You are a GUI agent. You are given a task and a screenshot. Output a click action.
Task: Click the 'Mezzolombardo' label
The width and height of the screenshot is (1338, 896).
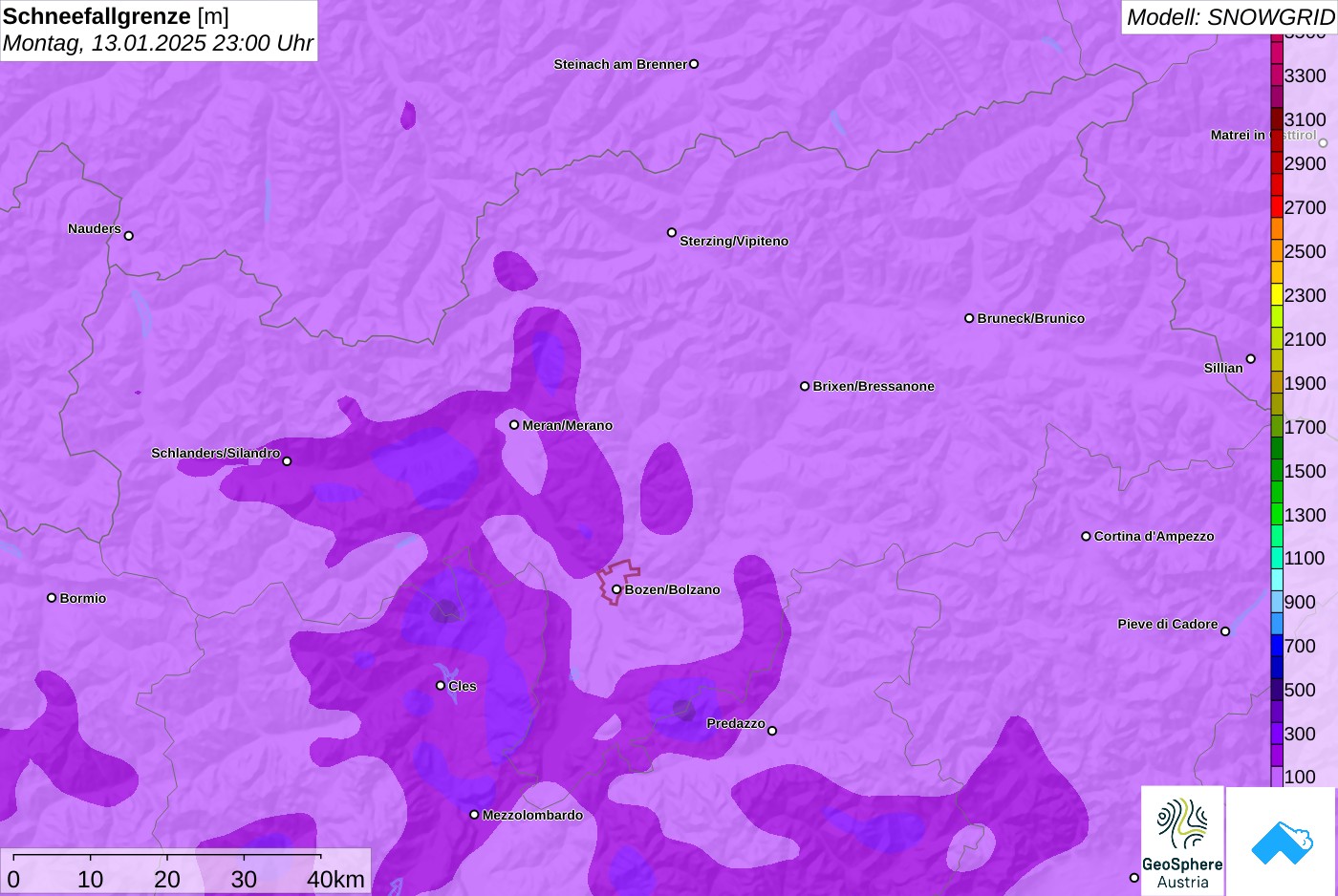[532, 815]
